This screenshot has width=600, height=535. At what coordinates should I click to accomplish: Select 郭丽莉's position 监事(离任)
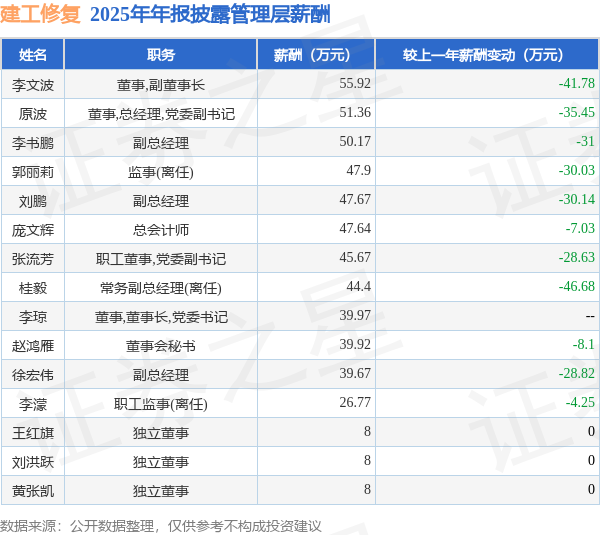tap(161, 172)
